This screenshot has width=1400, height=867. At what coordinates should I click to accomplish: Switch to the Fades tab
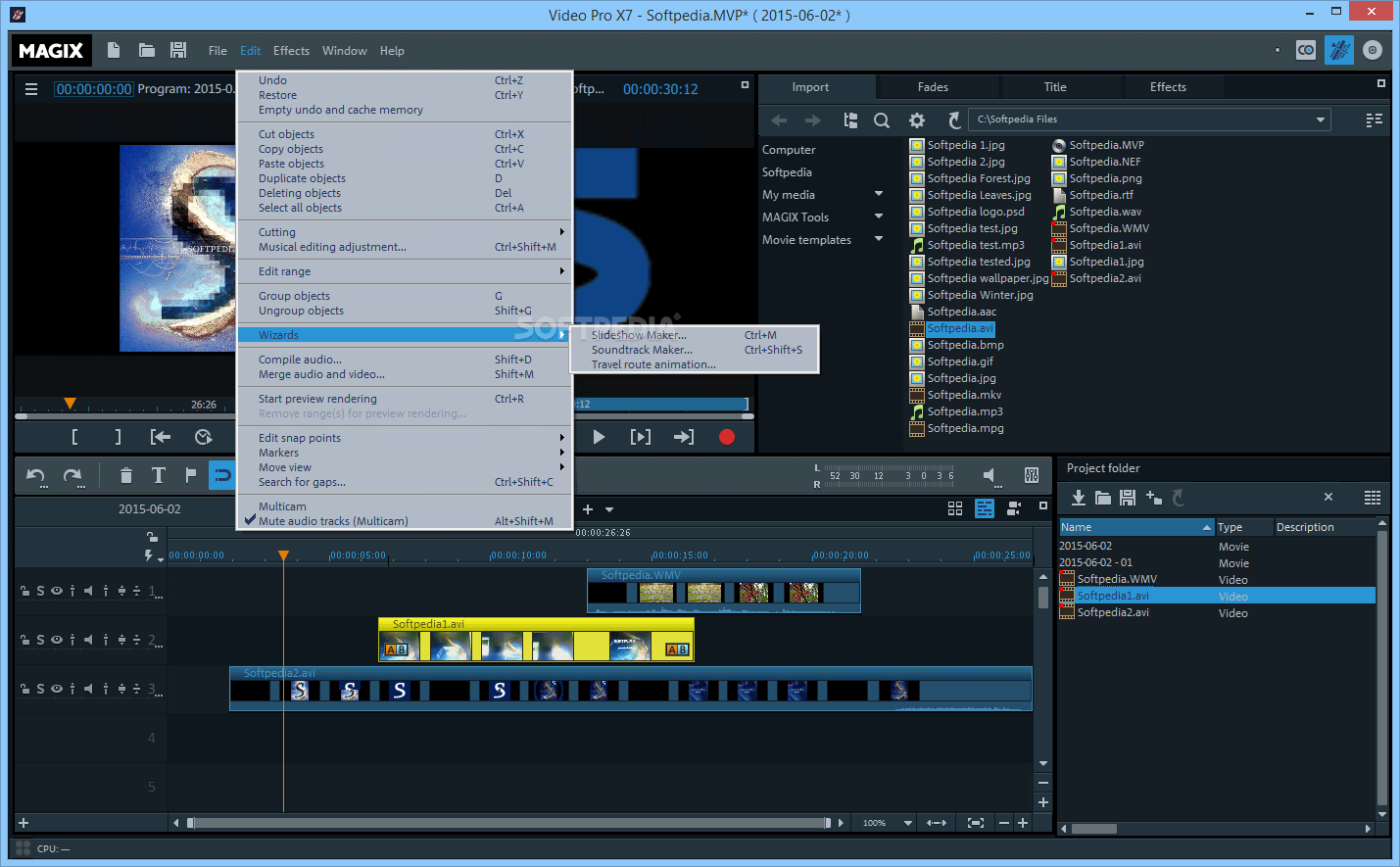point(933,87)
